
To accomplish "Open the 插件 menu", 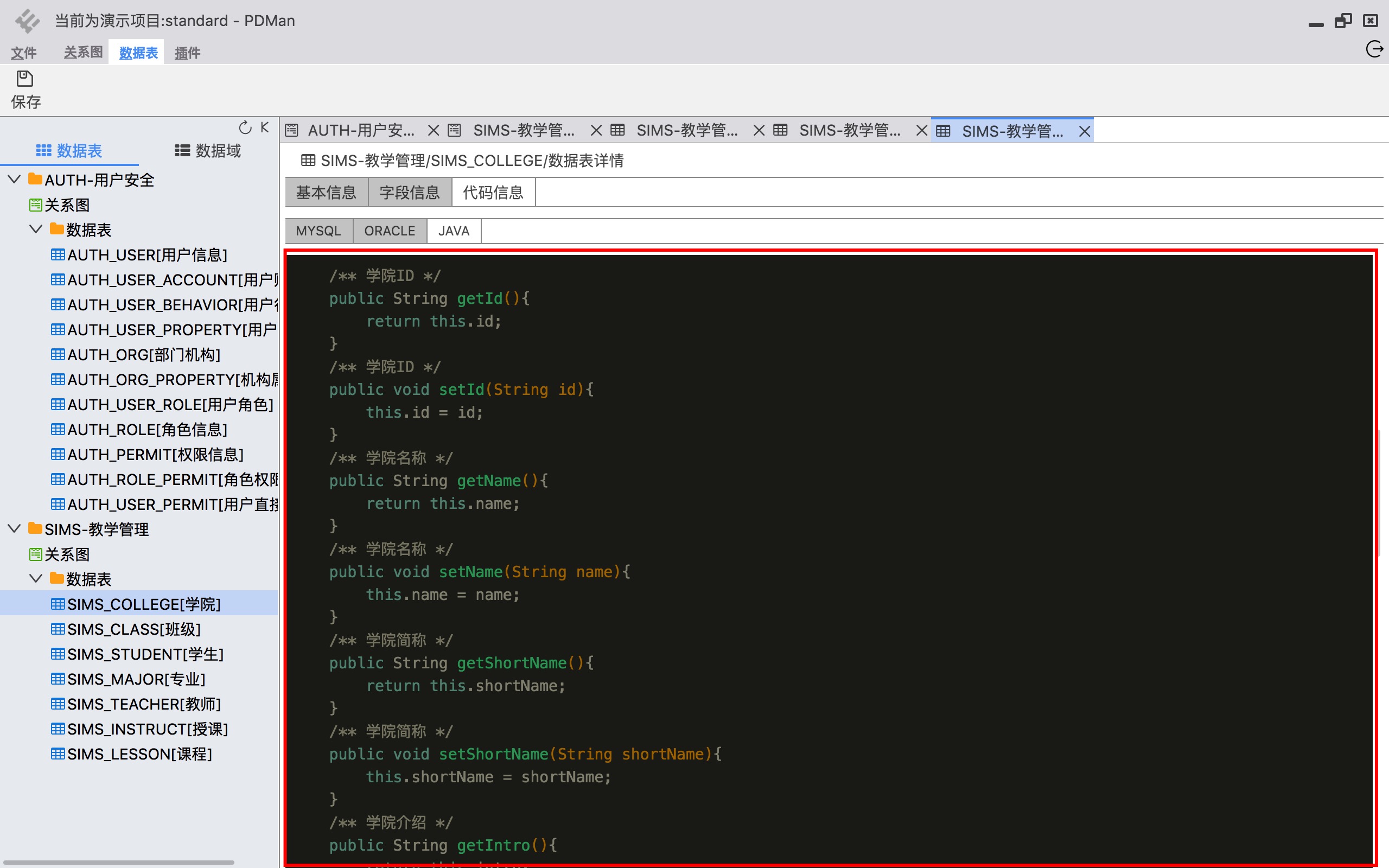I will (x=187, y=53).
